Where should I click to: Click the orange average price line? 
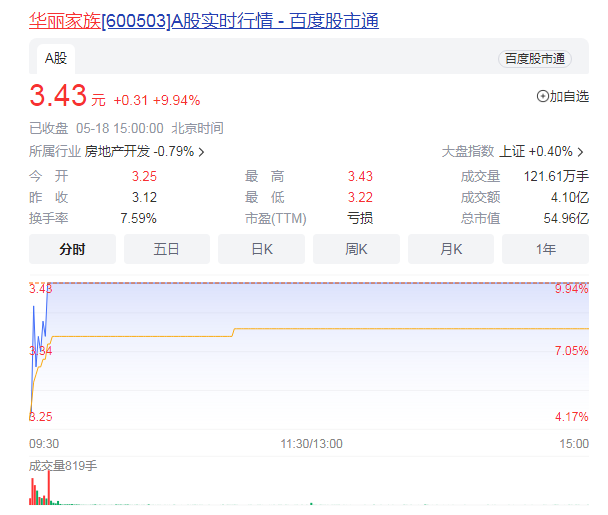coord(400,328)
